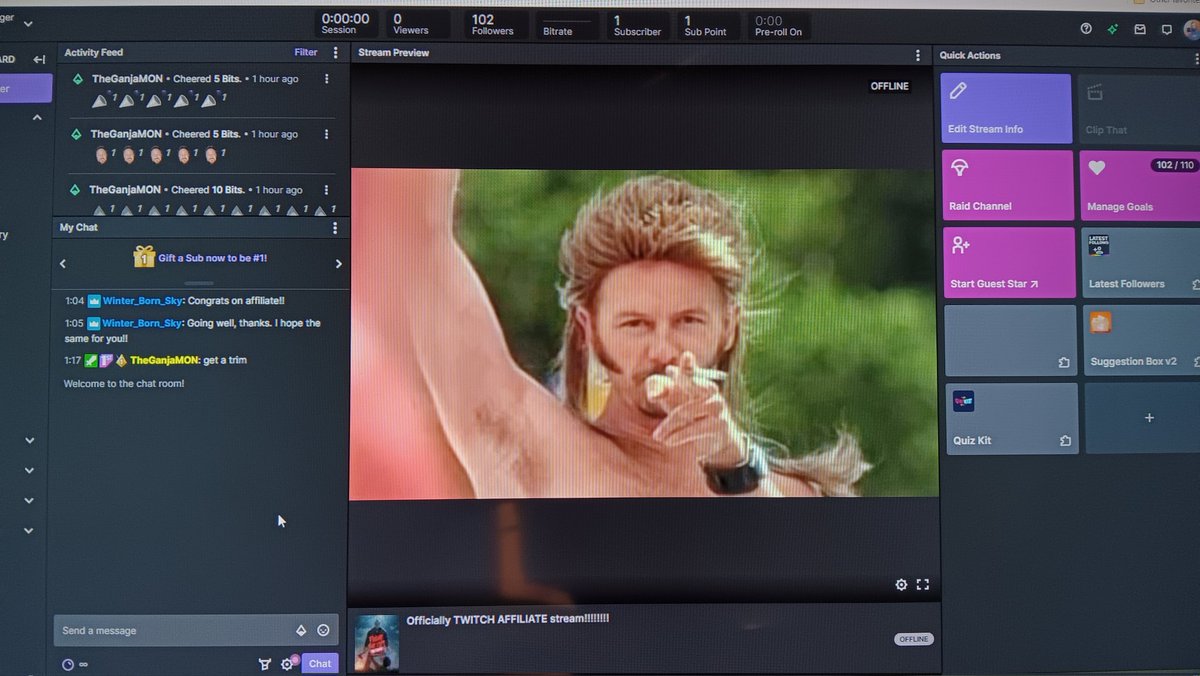This screenshot has height=676, width=1200.
Task: Expand the first collapsed sidebar chevron
Action: (29, 440)
